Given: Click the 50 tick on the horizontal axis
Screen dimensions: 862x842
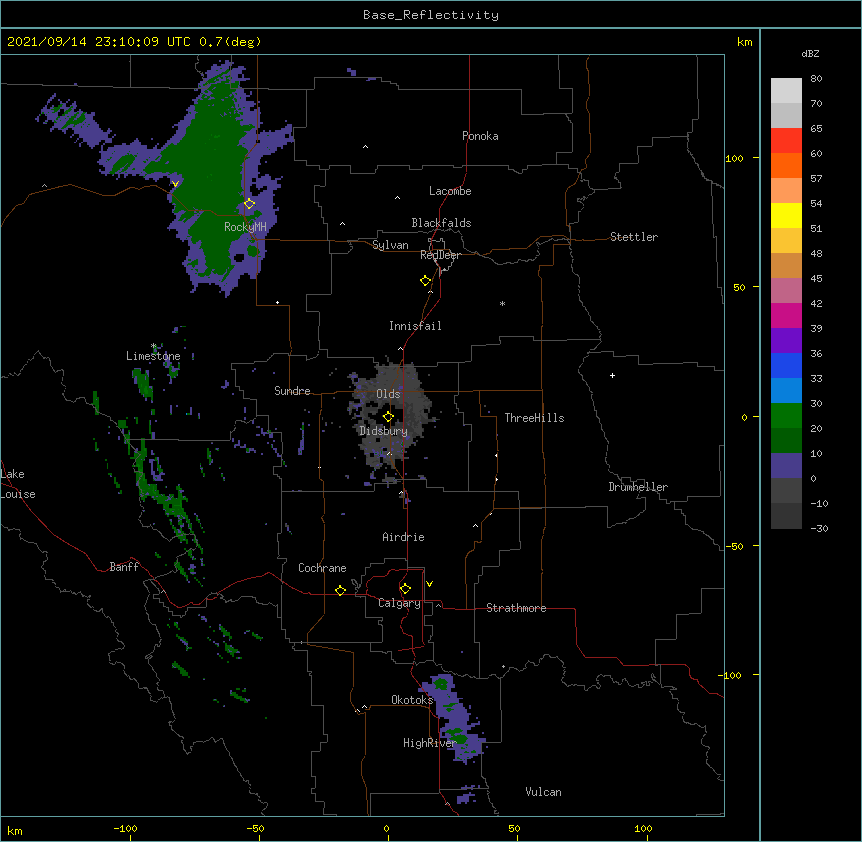Looking at the screenshot, I should [514, 828].
